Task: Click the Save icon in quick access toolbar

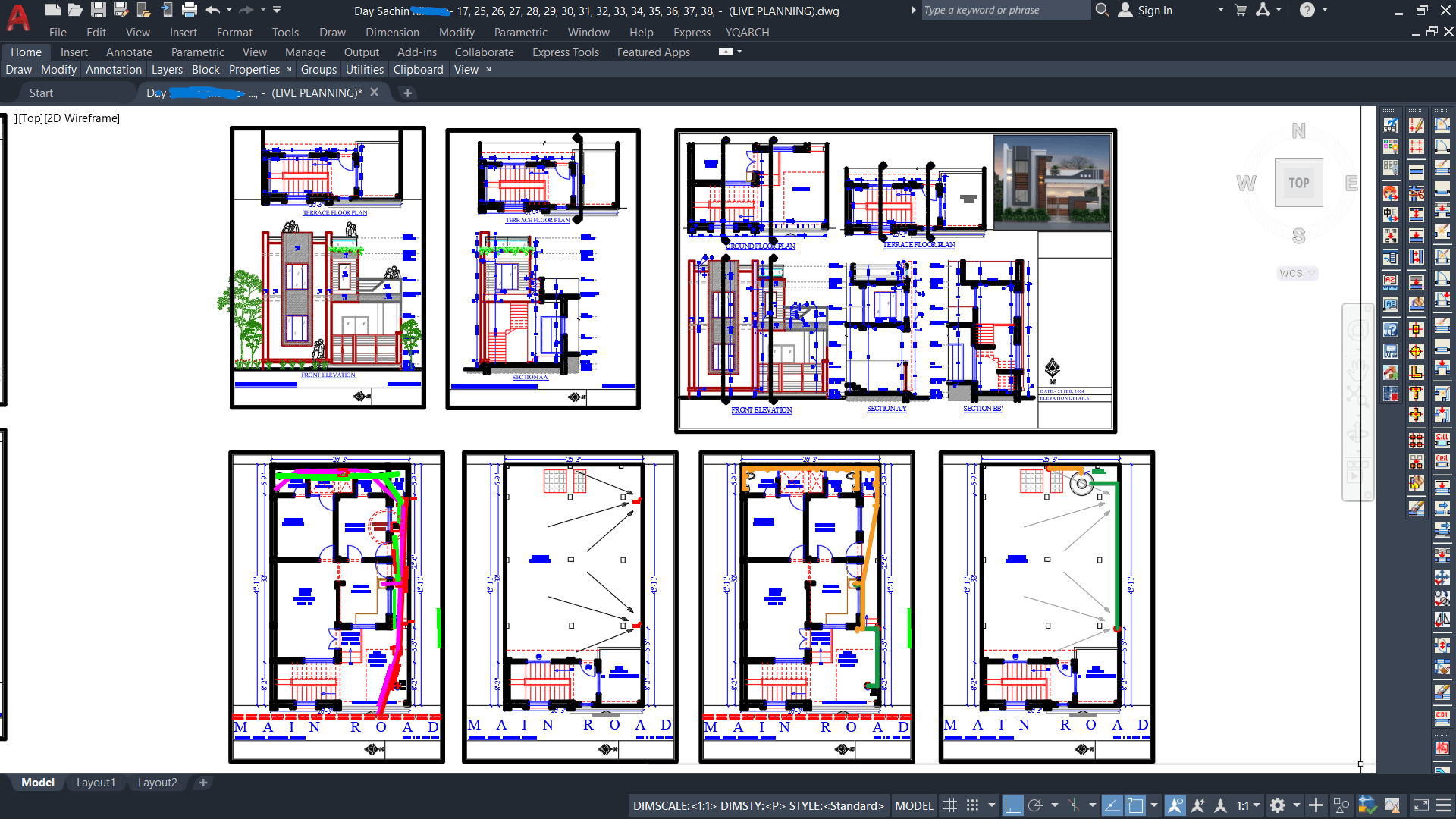Action: tap(99, 10)
